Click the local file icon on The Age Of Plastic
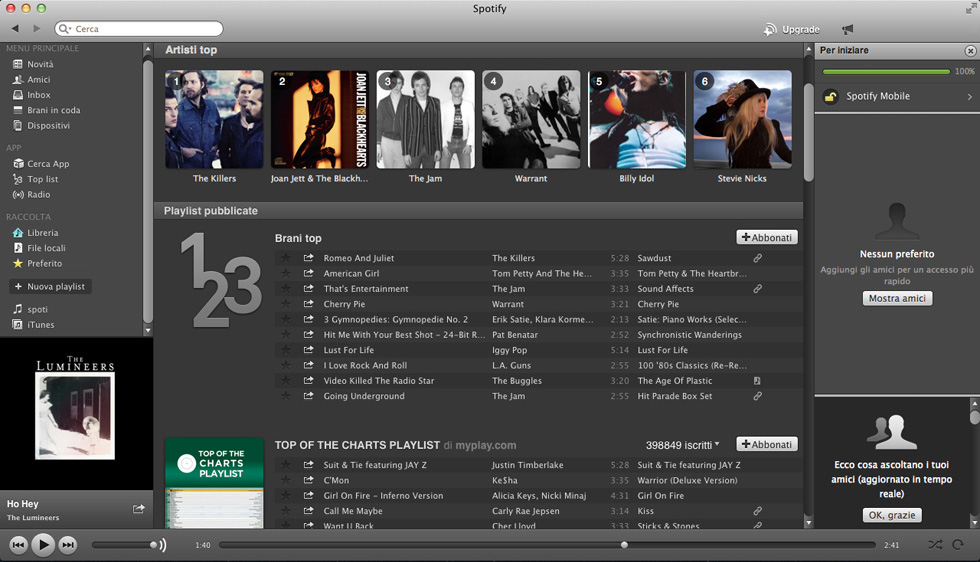The width and height of the screenshot is (980, 562). 758,381
